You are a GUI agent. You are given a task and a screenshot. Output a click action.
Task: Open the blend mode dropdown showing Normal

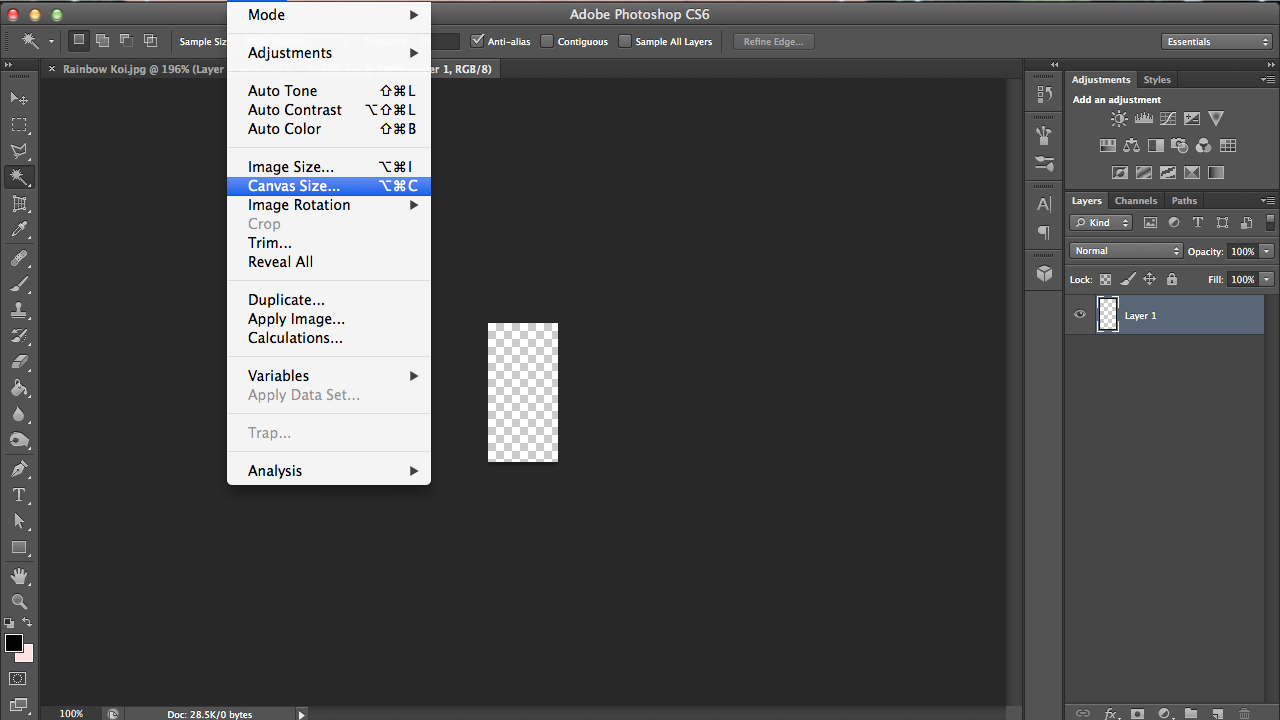(x=1125, y=250)
